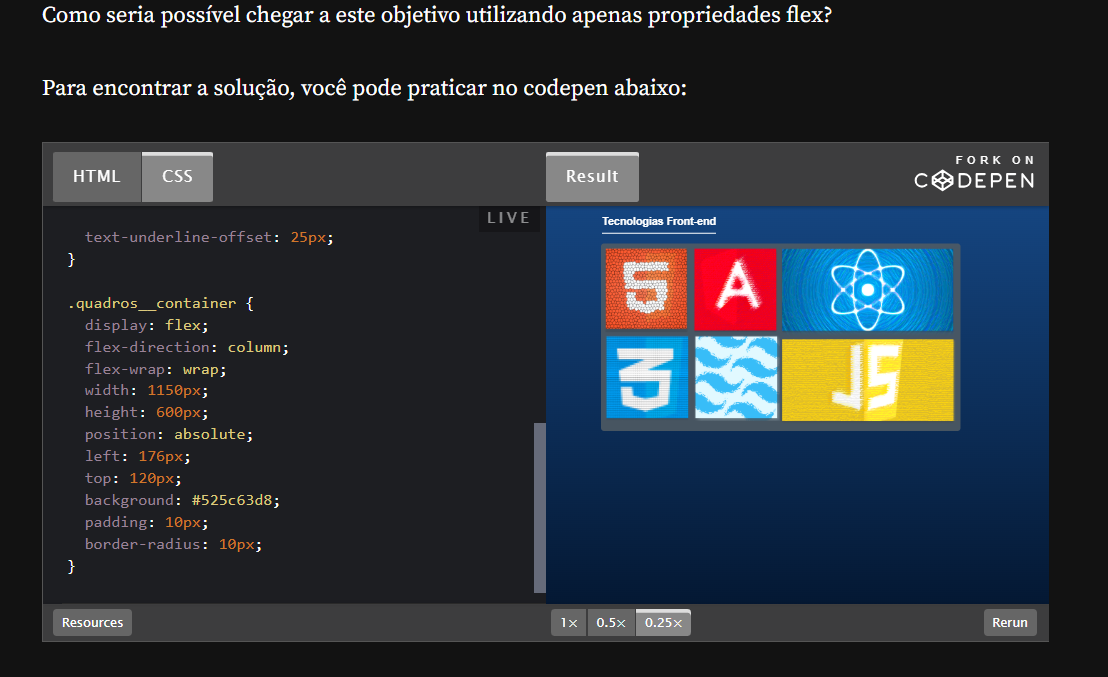Image resolution: width=1108 pixels, height=677 pixels.
Task: Select the CSS tab
Action: coord(177,177)
